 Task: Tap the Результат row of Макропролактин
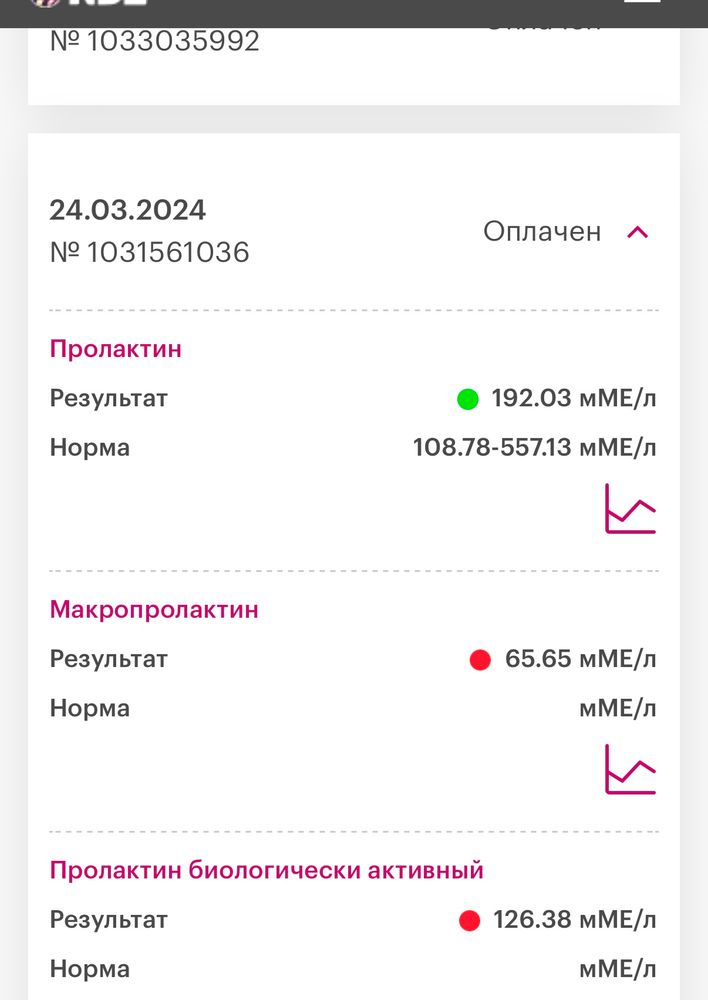tap(108, 658)
